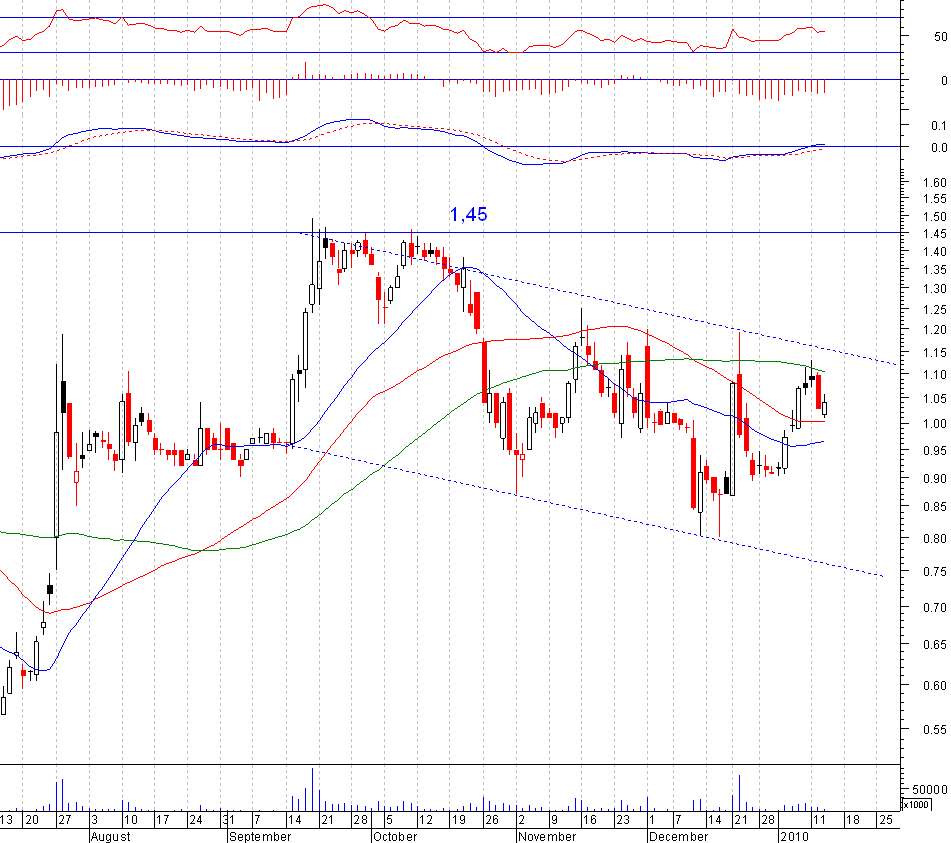Pick the October month label
The width and height of the screenshot is (951, 843).
coord(395,836)
